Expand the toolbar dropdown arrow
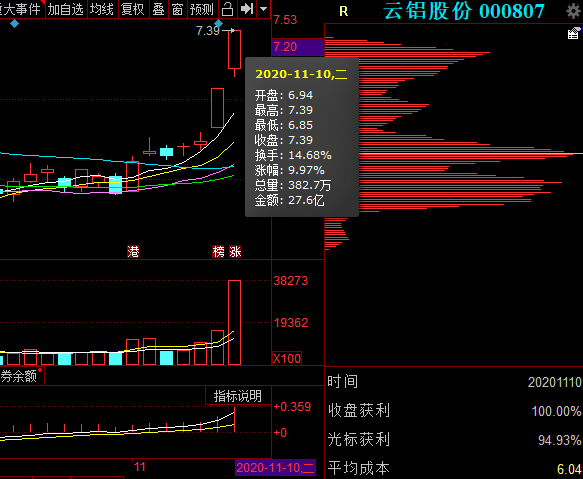 tap(264, 9)
